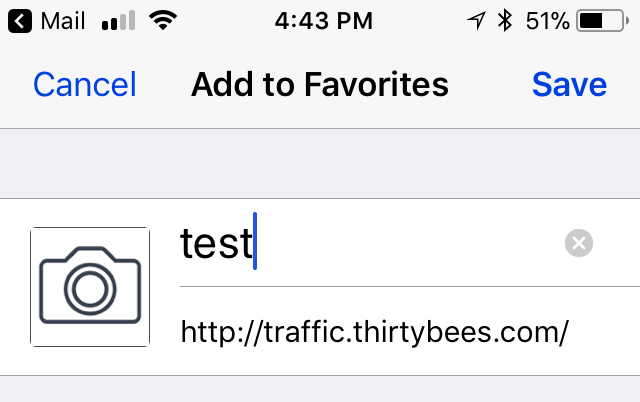Click the gray area below the URL row
This screenshot has height=402, width=640.
[320, 390]
